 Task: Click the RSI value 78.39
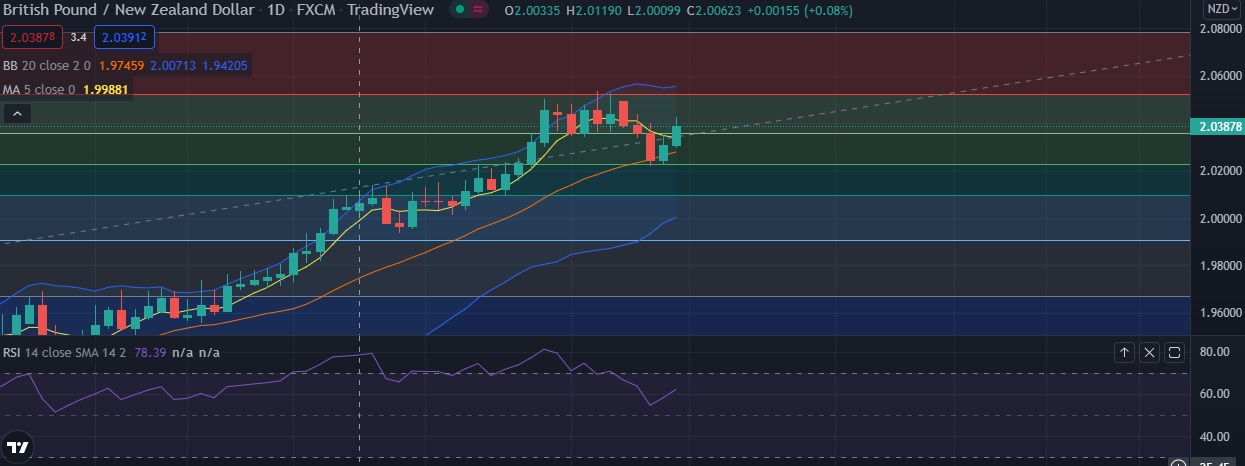click(x=149, y=352)
